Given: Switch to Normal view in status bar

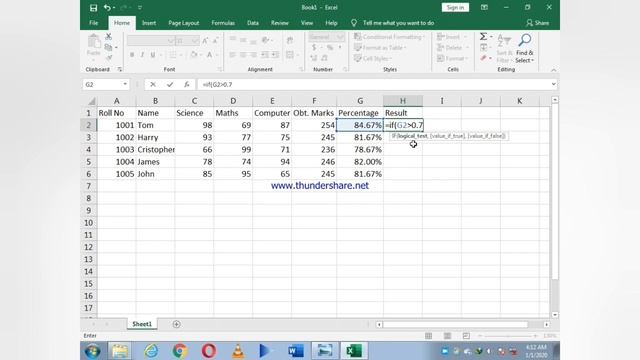Looking at the screenshot, I should [429, 336].
